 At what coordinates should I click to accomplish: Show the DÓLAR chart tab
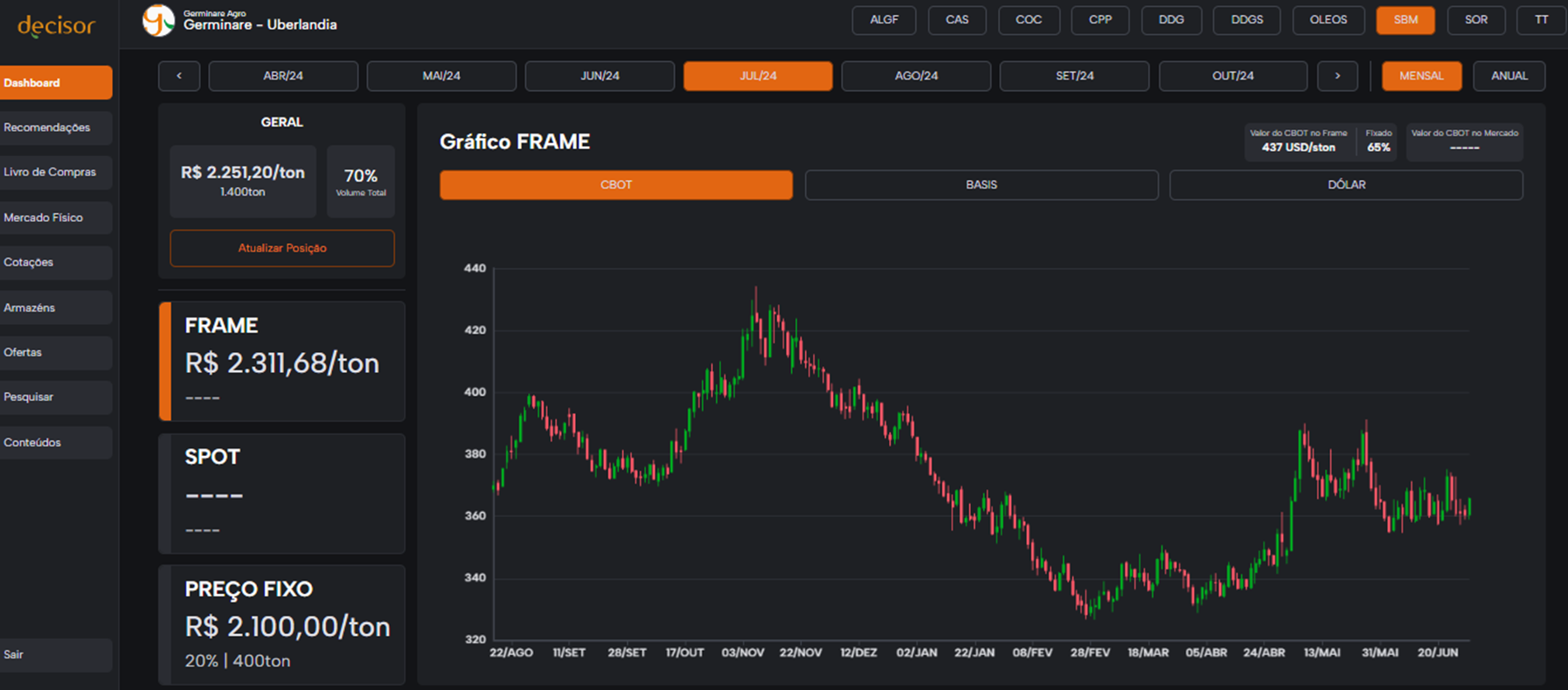coord(1346,185)
